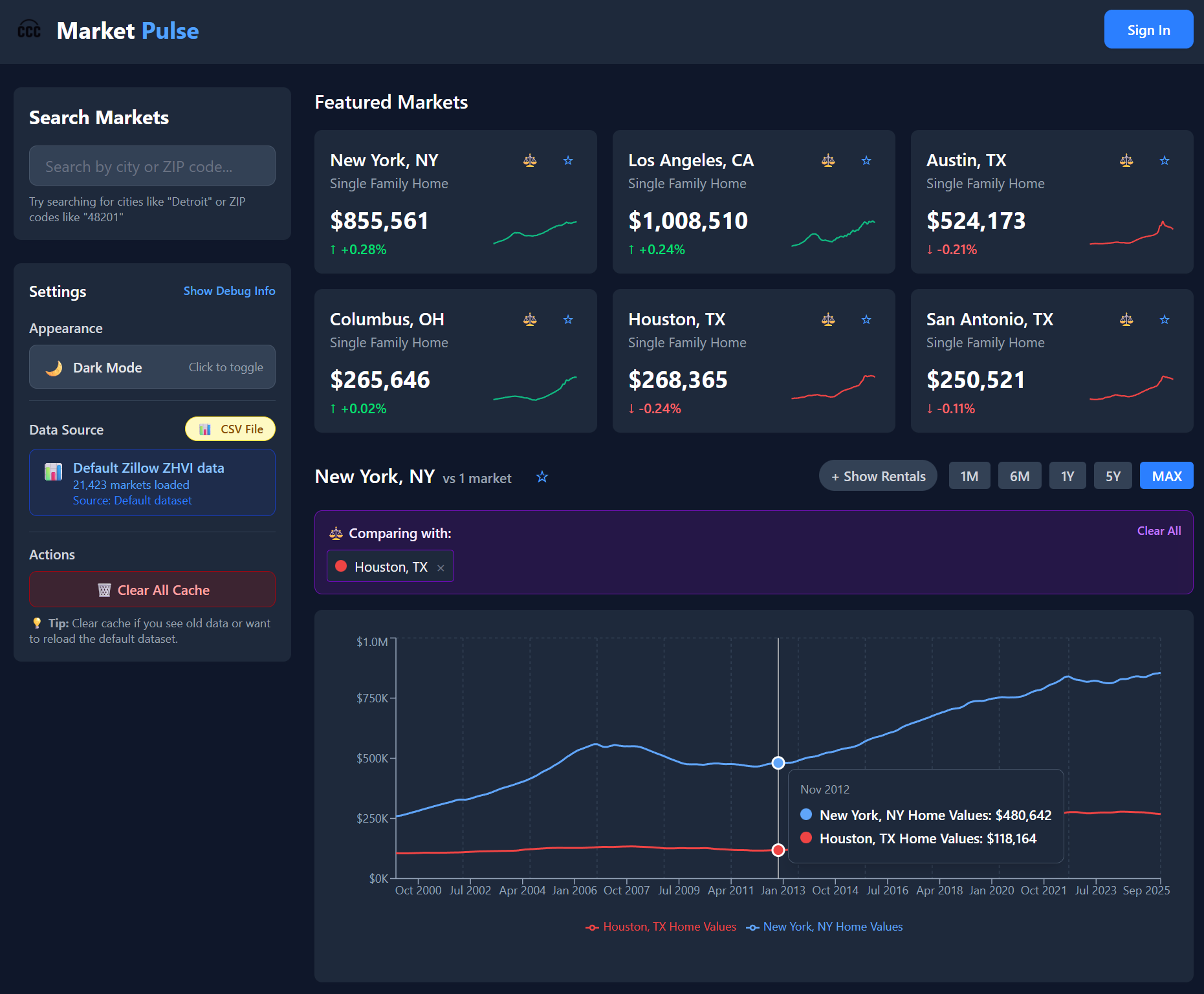Click the Clear All Cache action
This screenshot has width=1204, height=994.
click(x=152, y=589)
